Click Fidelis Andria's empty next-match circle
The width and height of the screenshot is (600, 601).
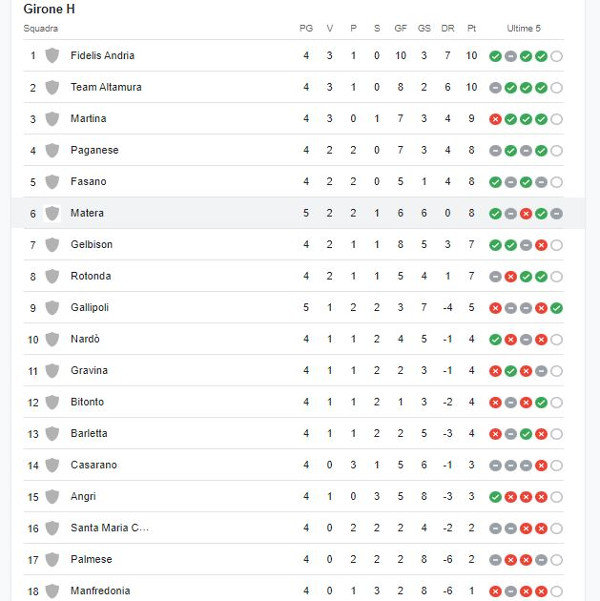pos(556,56)
